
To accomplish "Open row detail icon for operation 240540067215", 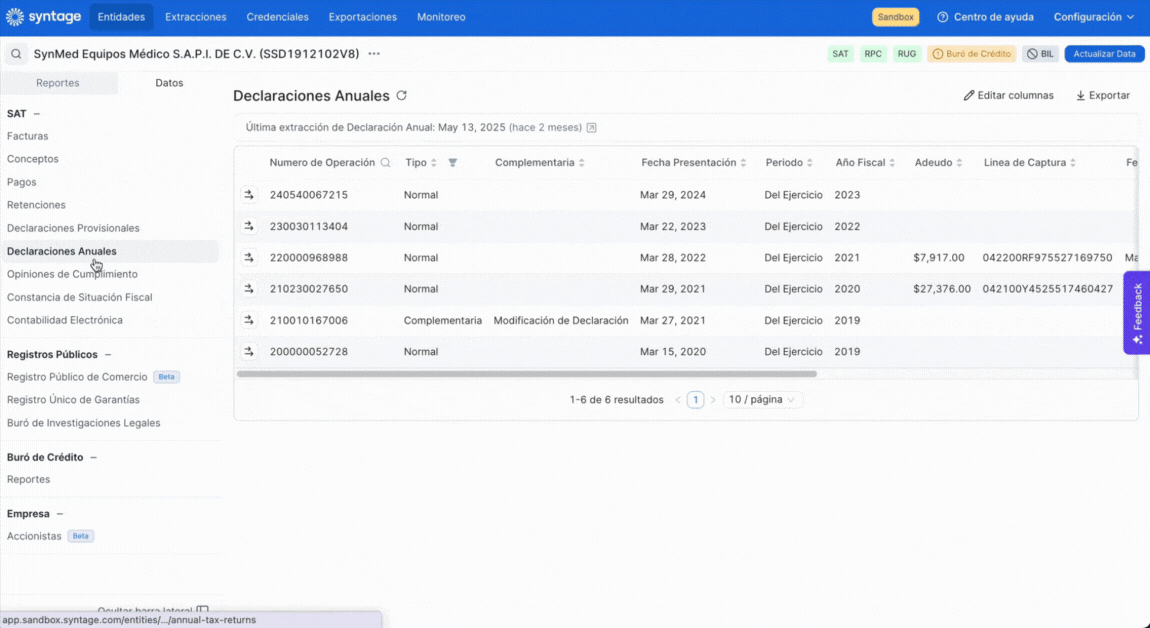I will [249, 194].
